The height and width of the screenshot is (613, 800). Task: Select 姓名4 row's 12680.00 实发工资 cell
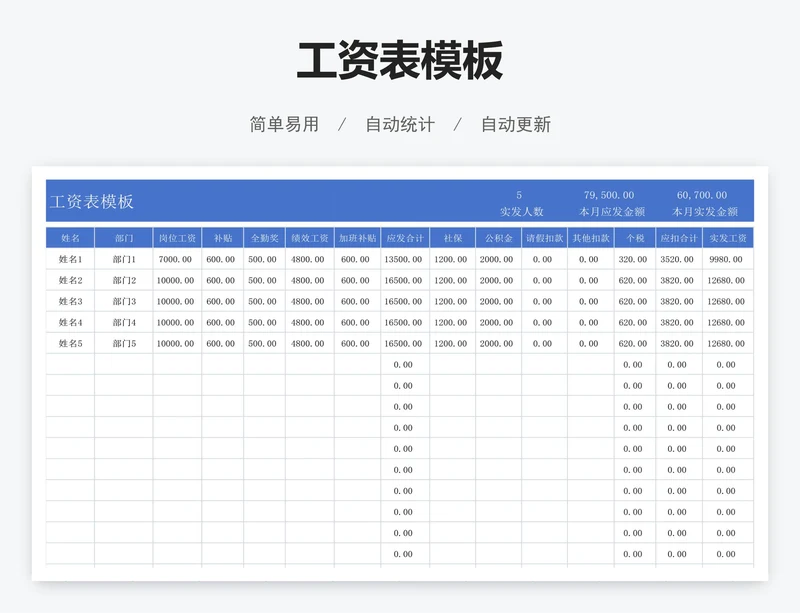tap(728, 323)
